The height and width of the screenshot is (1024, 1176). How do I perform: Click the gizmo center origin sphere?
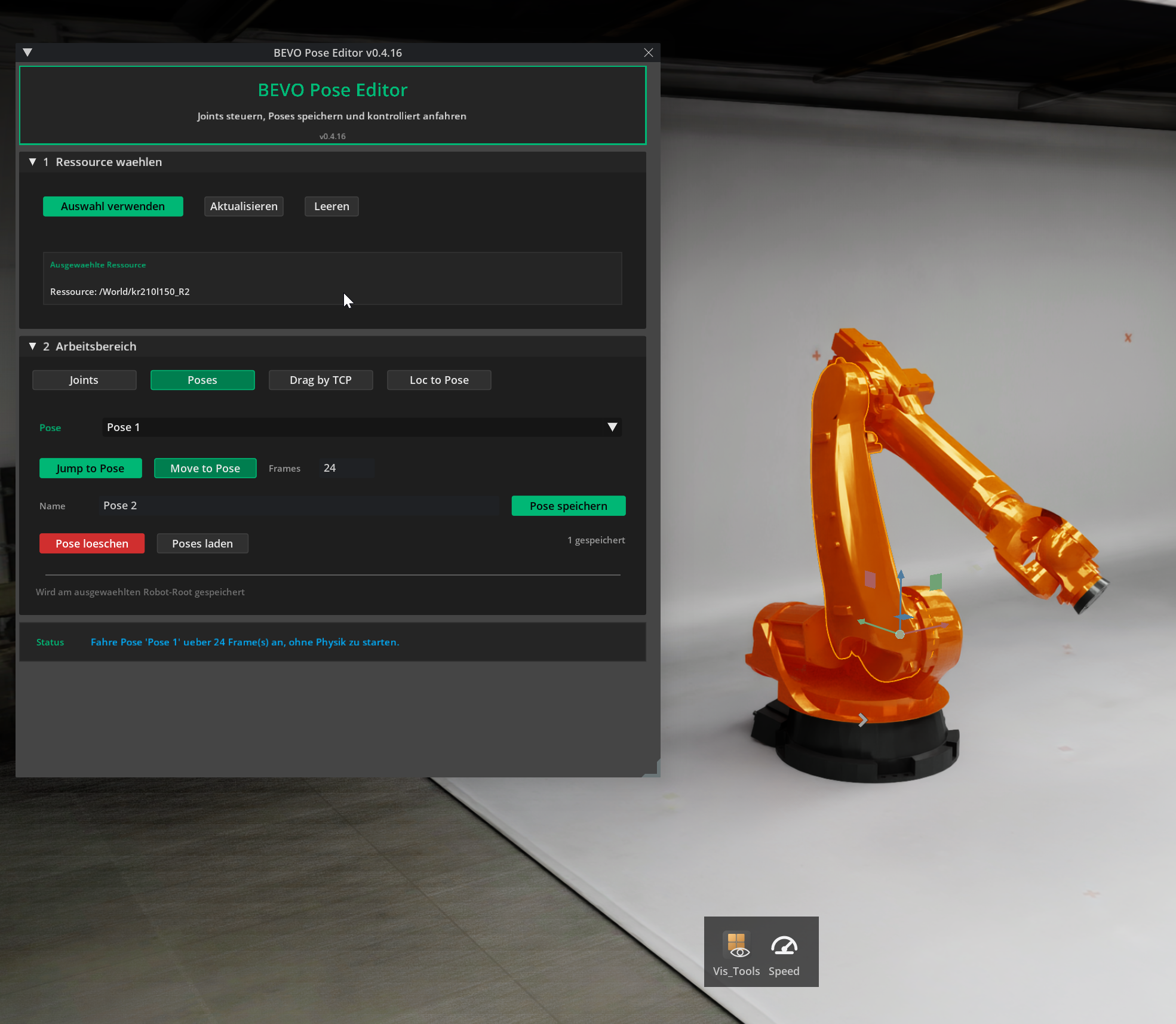pos(900,634)
